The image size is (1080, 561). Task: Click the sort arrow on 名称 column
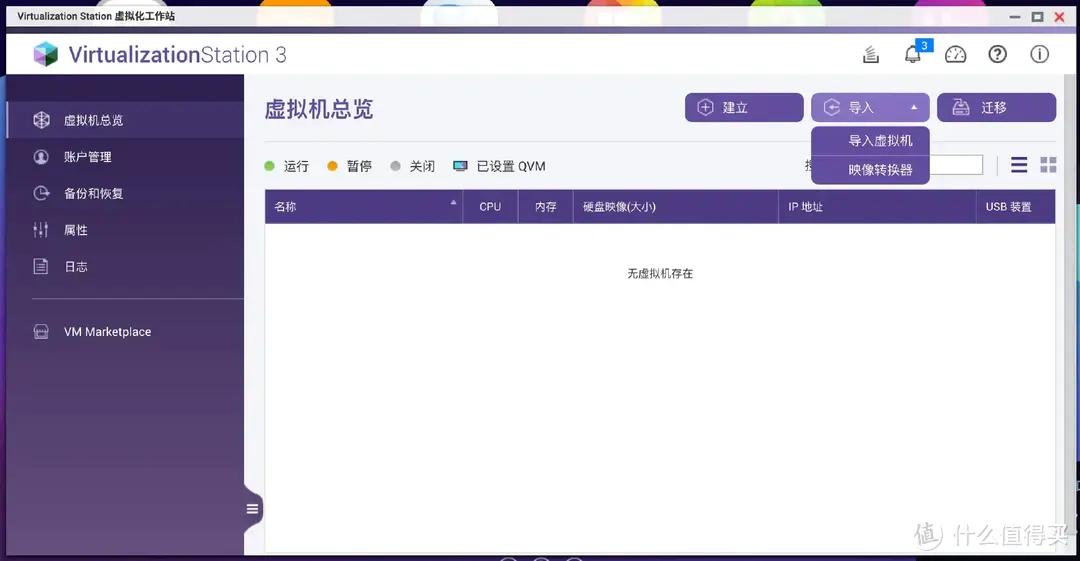453,202
